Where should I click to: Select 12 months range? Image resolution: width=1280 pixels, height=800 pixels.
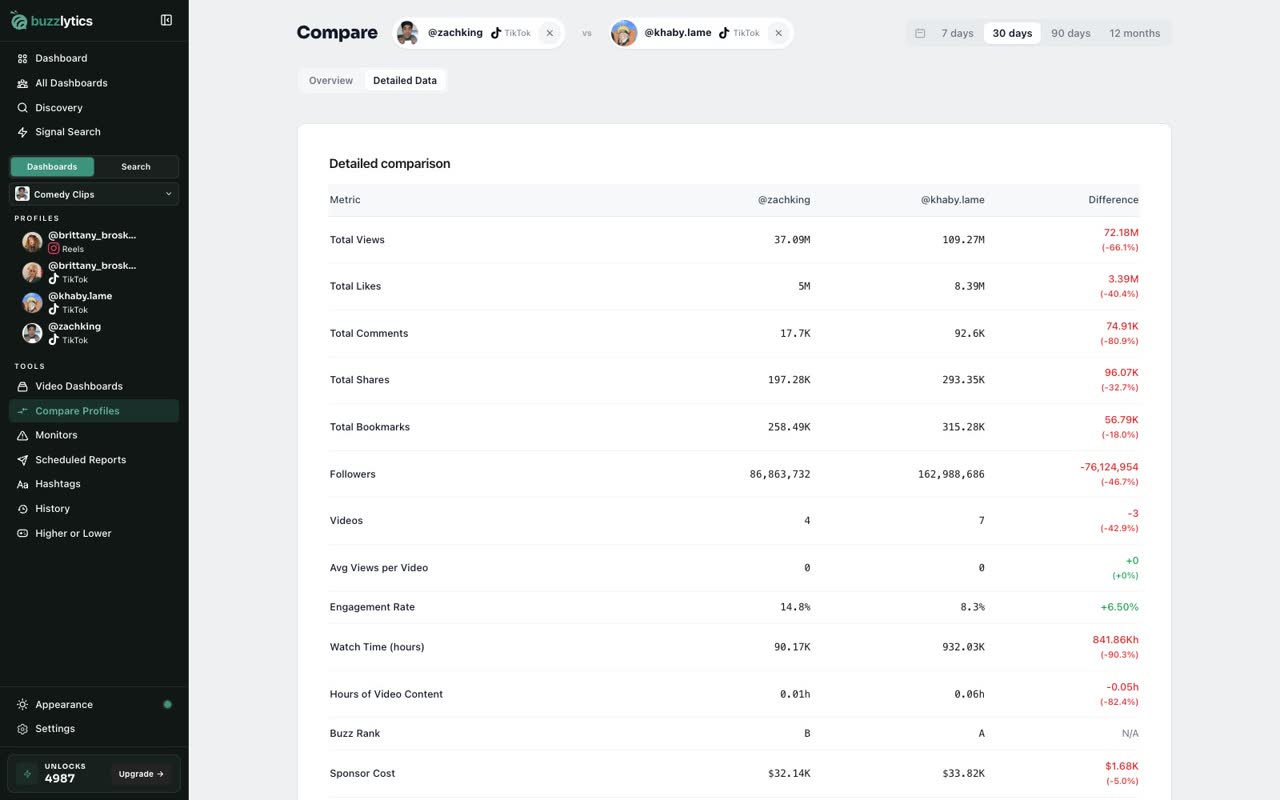pyautogui.click(x=1134, y=33)
